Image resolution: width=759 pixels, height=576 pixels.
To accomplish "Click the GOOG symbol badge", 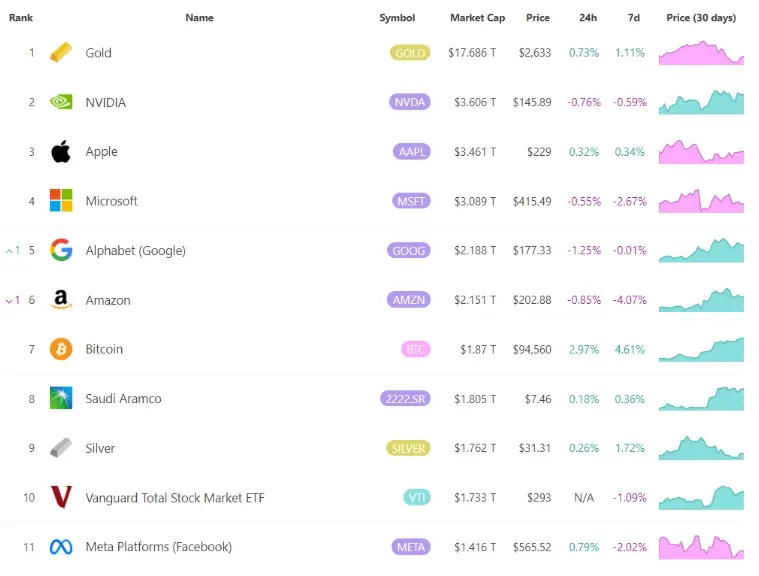I will click(409, 250).
